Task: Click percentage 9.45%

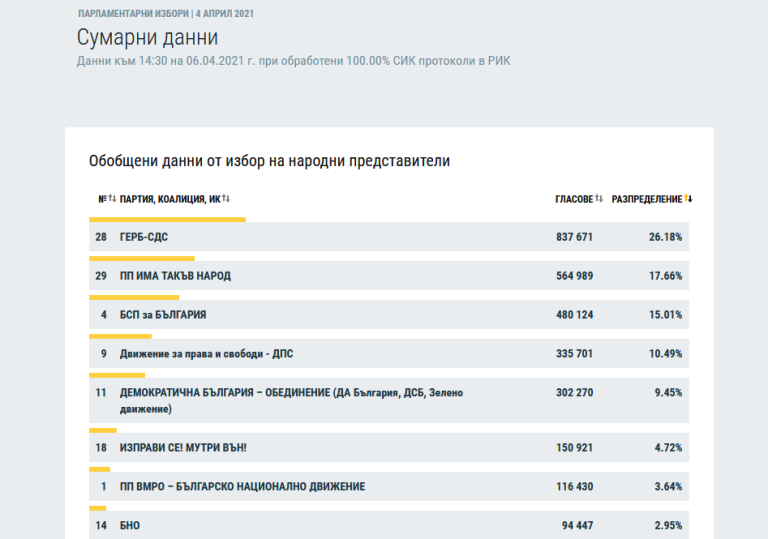Action: tap(668, 392)
